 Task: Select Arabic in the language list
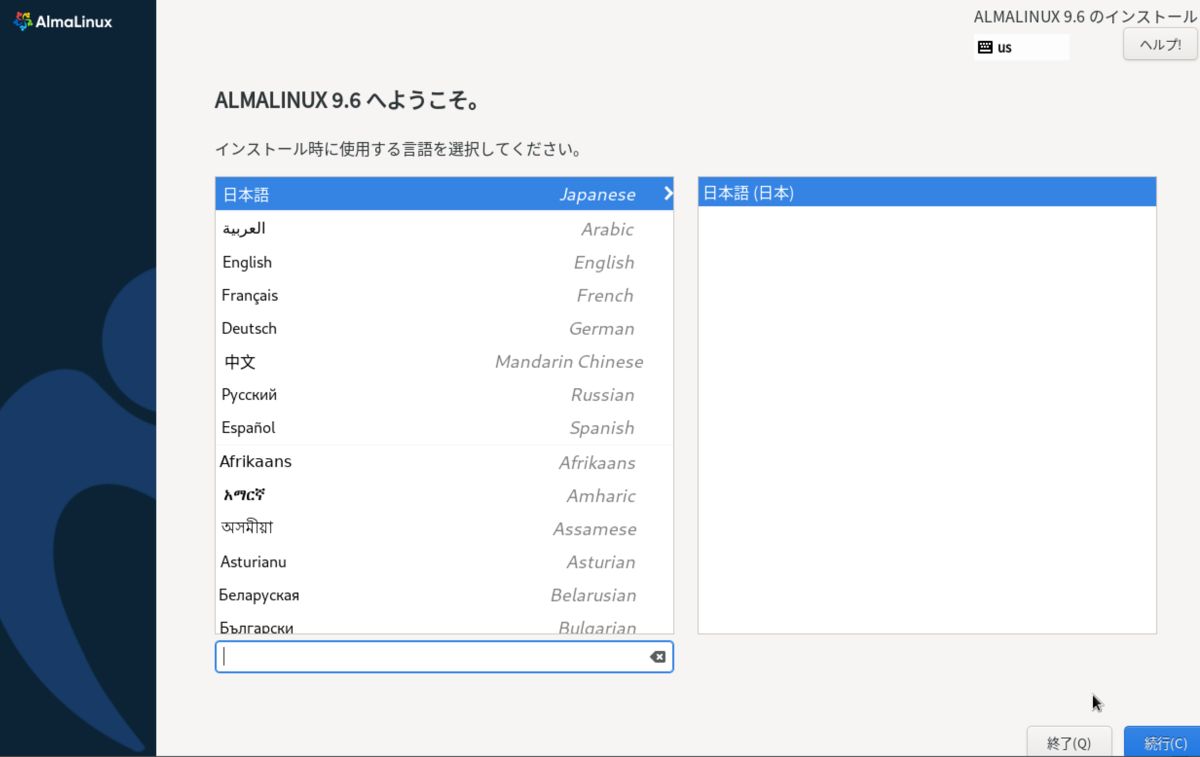click(x=444, y=229)
